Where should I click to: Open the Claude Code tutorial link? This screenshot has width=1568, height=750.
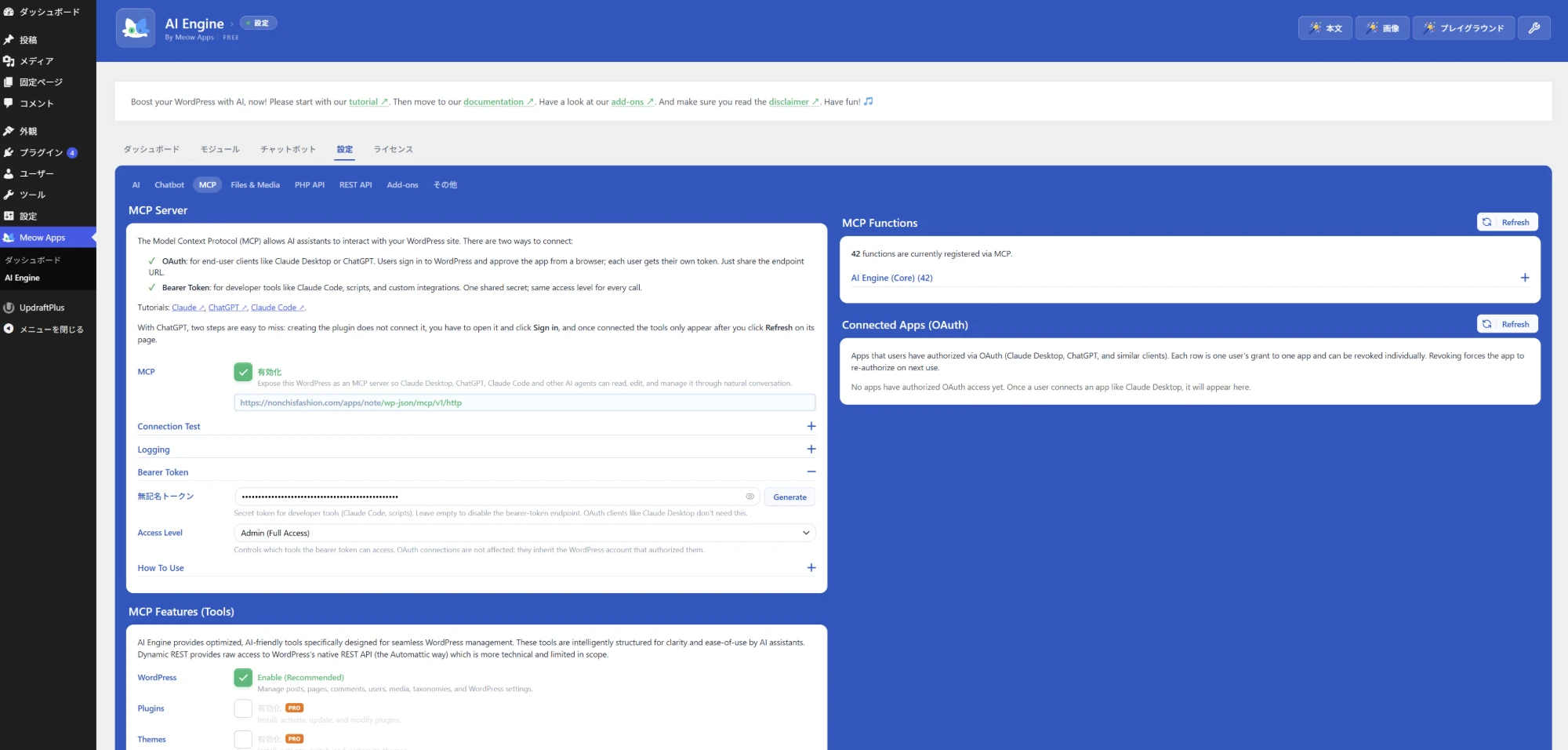[x=278, y=308]
